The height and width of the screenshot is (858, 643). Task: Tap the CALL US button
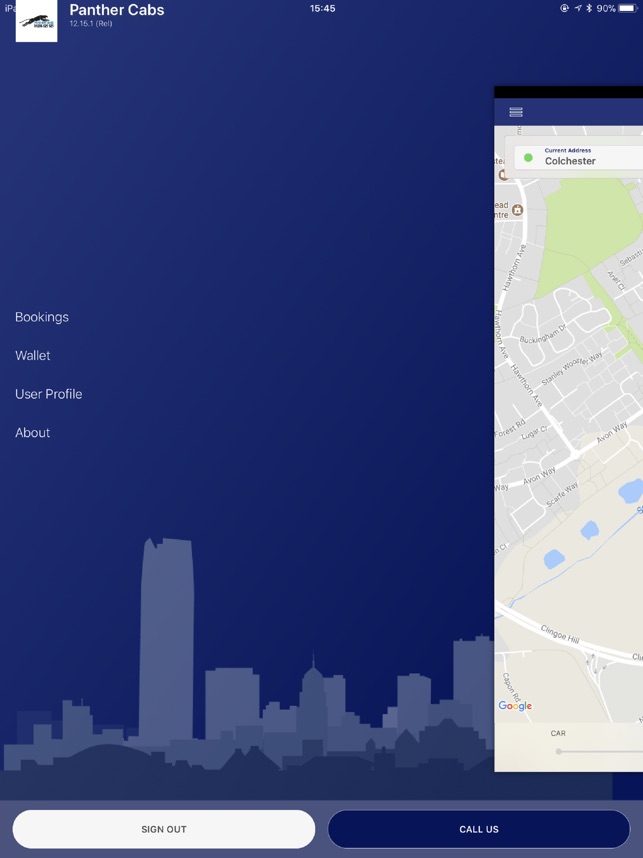[479, 829]
